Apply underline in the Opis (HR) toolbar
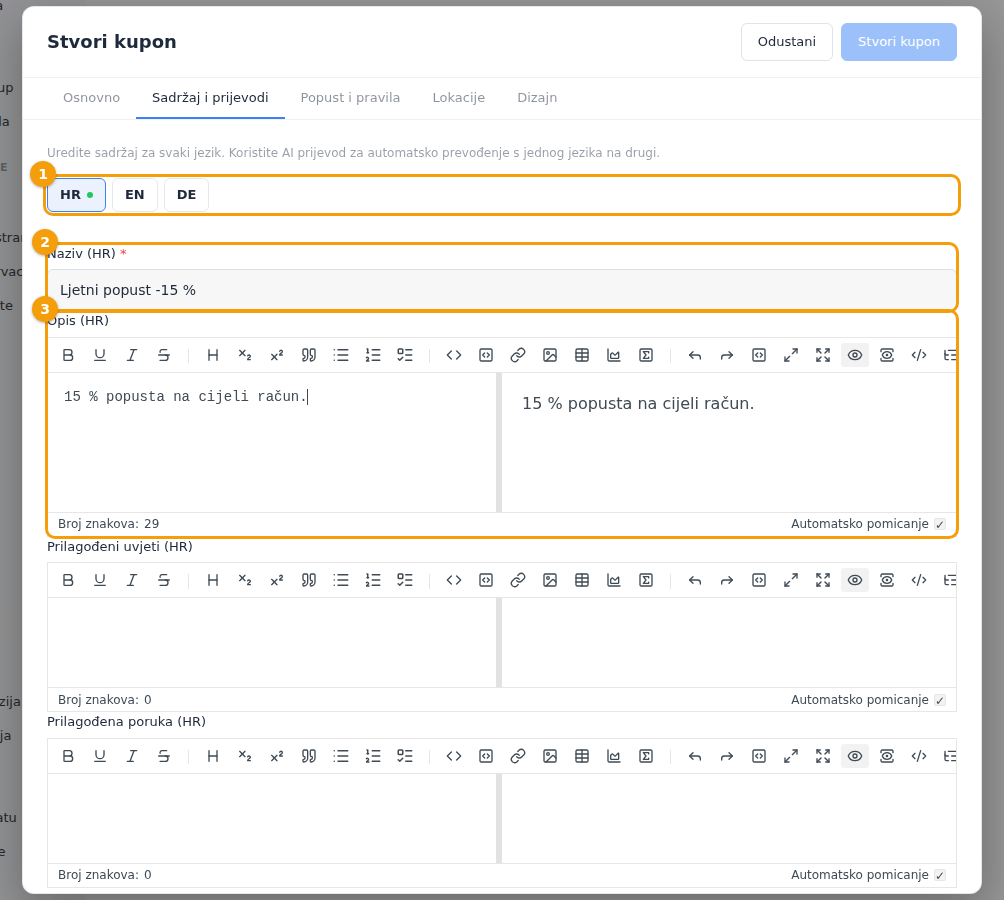Image resolution: width=1004 pixels, height=900 pixels. coord(100,355)
